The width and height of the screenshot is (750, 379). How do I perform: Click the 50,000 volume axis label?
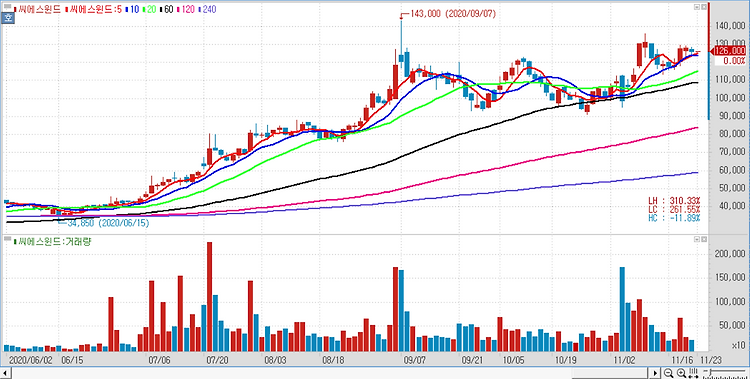click(x=732, y=325)
